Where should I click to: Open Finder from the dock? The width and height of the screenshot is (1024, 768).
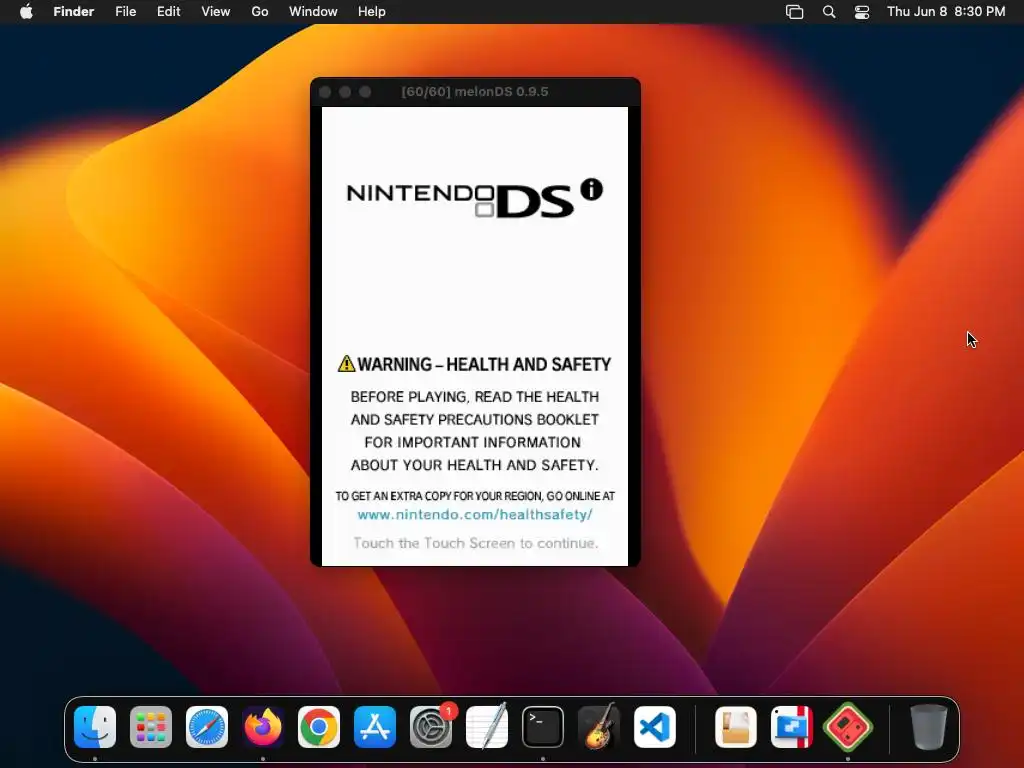click(x=95, y=726)
